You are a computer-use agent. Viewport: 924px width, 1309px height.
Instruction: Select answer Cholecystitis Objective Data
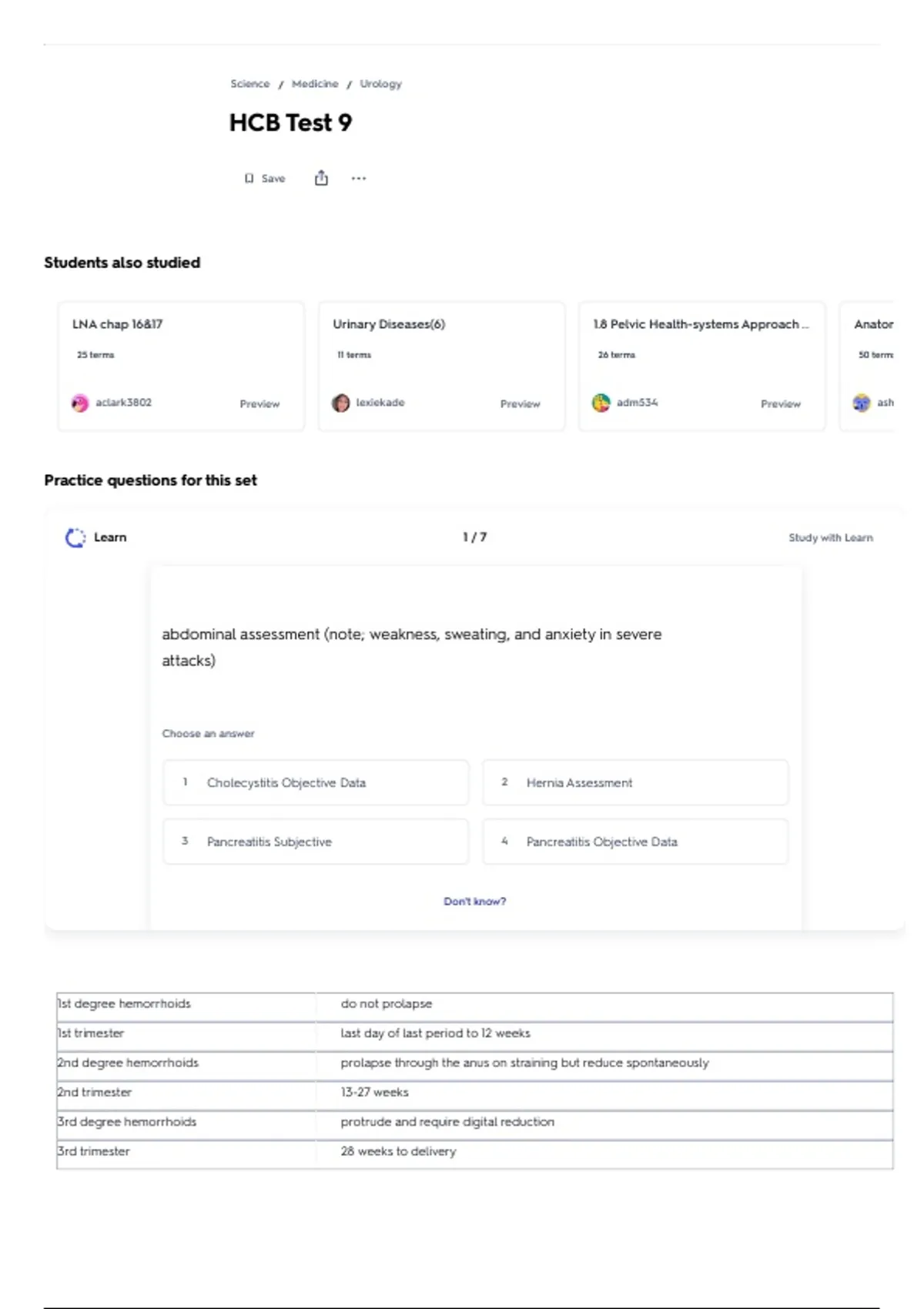click(x=316, y=782)
